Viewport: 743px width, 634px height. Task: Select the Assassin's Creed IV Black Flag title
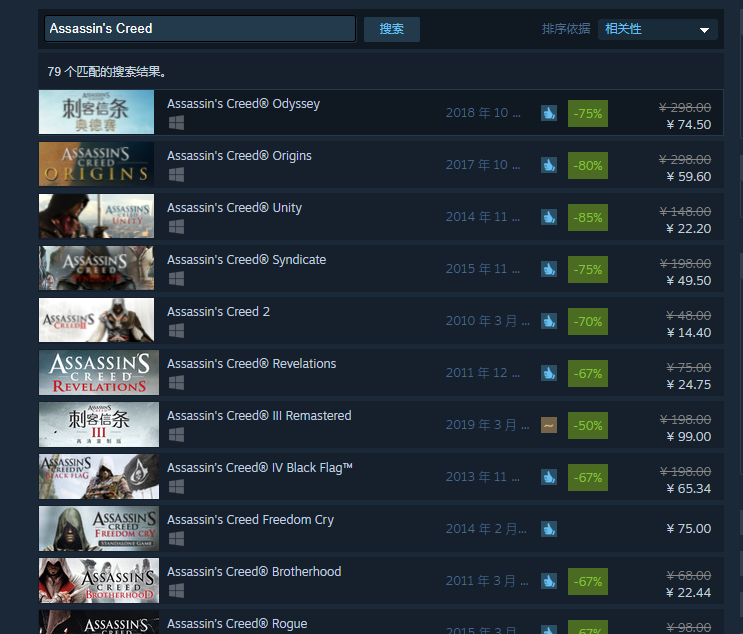pos(260,468)
